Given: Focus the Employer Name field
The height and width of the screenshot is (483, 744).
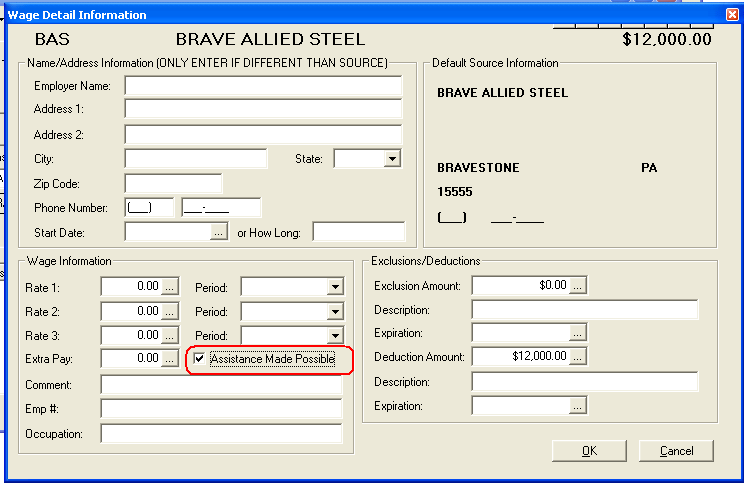Looking at the screenshot, I should [263, 86].
